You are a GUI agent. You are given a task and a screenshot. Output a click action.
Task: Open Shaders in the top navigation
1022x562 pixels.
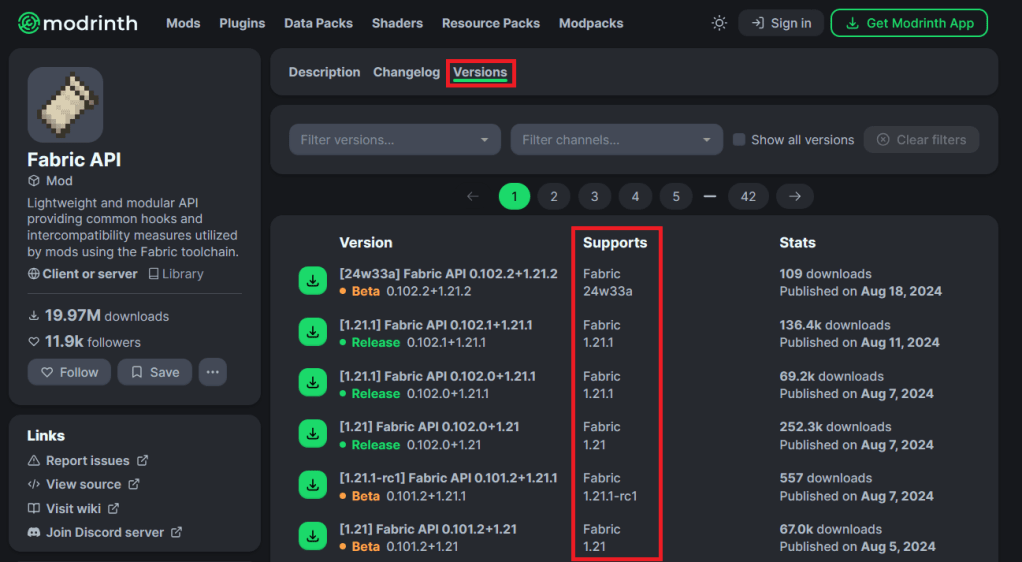click(397, 23)
